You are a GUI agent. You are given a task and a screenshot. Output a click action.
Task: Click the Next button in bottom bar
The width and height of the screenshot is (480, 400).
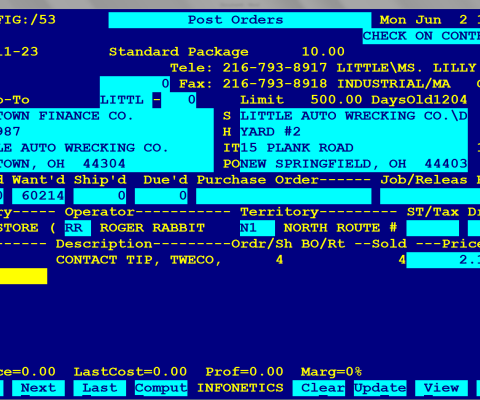click(38, 388)
